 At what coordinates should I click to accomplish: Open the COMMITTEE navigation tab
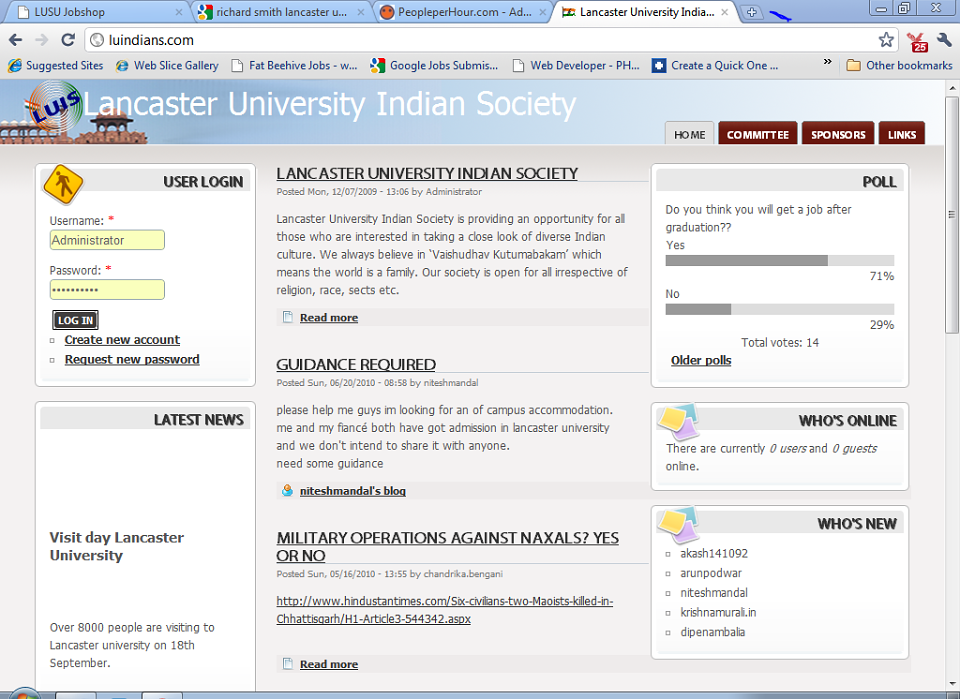point(758,134)
